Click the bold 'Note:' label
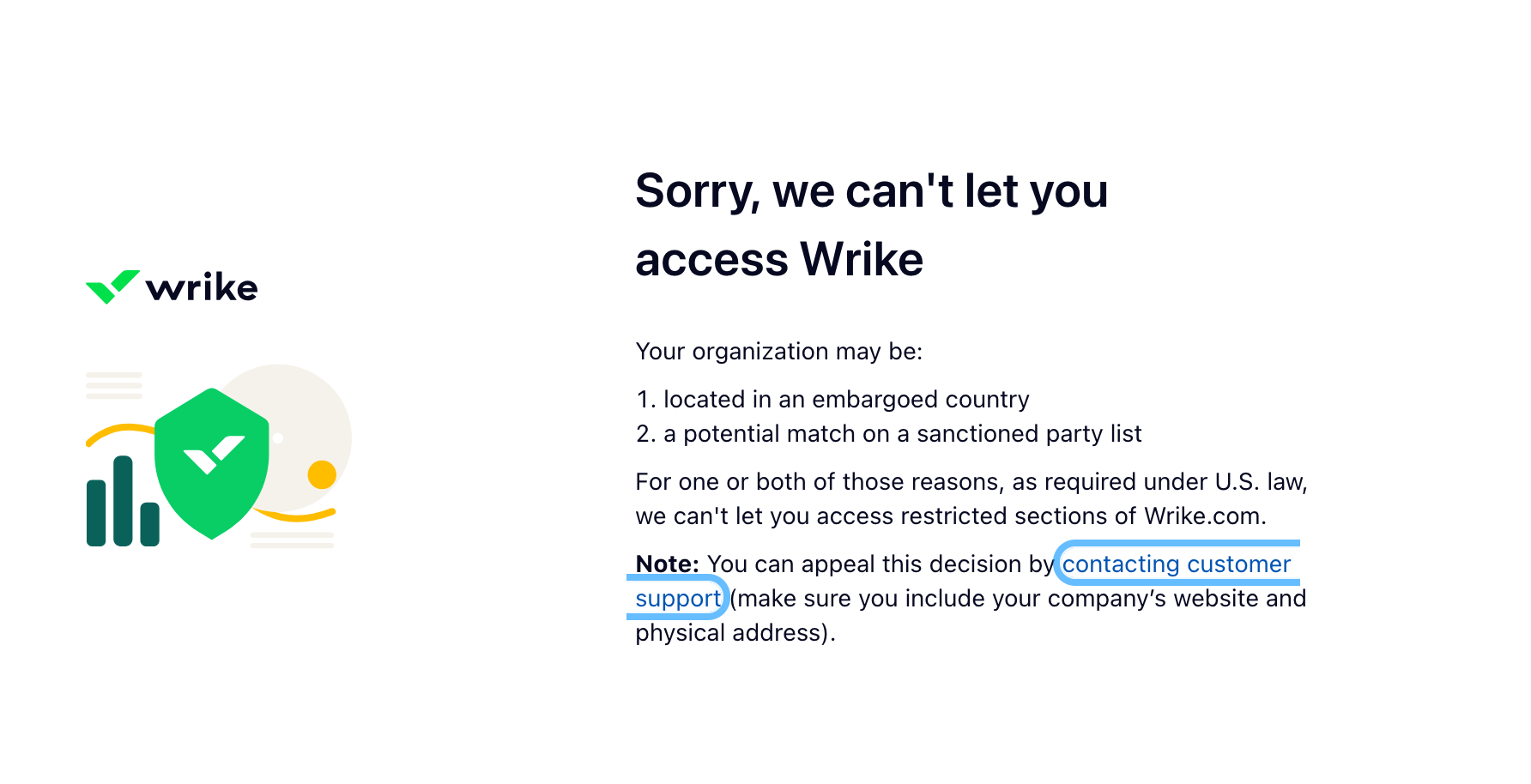This screenshot has width=1531, height=784. tap(668, 564)
